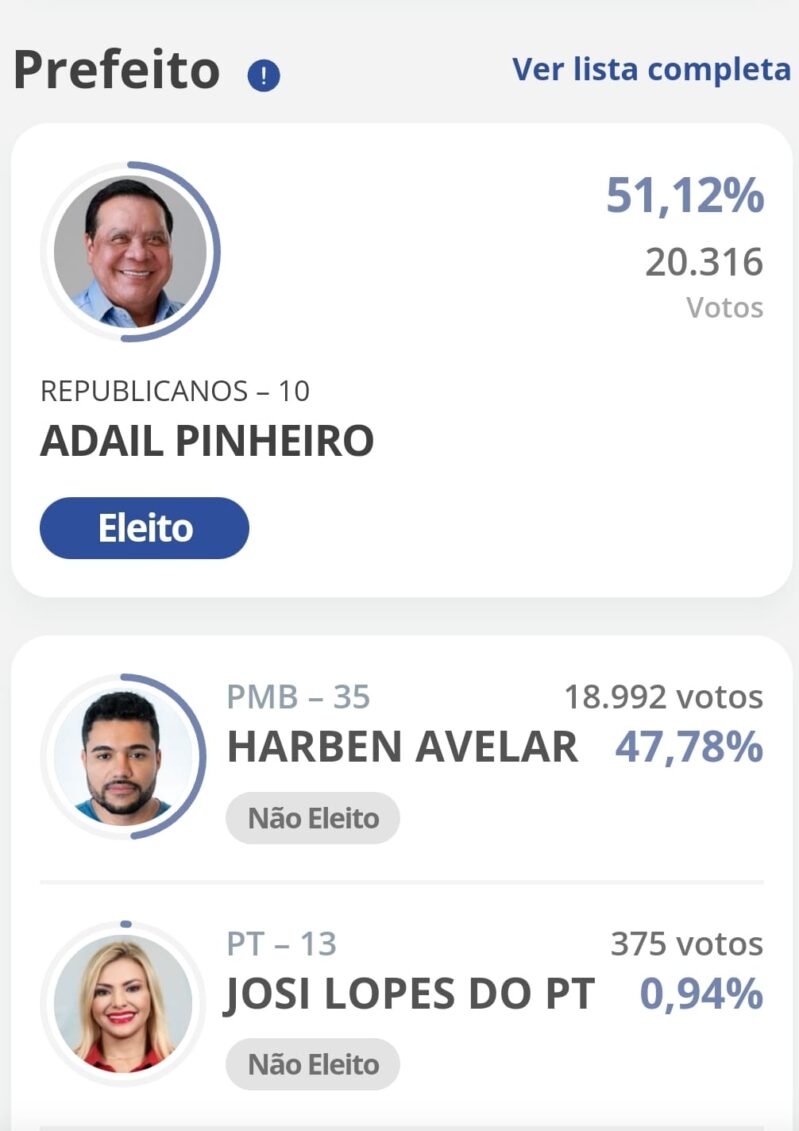Select the ADAIL PINHEIRO name text
This screenshot has height=1131, width=799.
coord(207,441)
